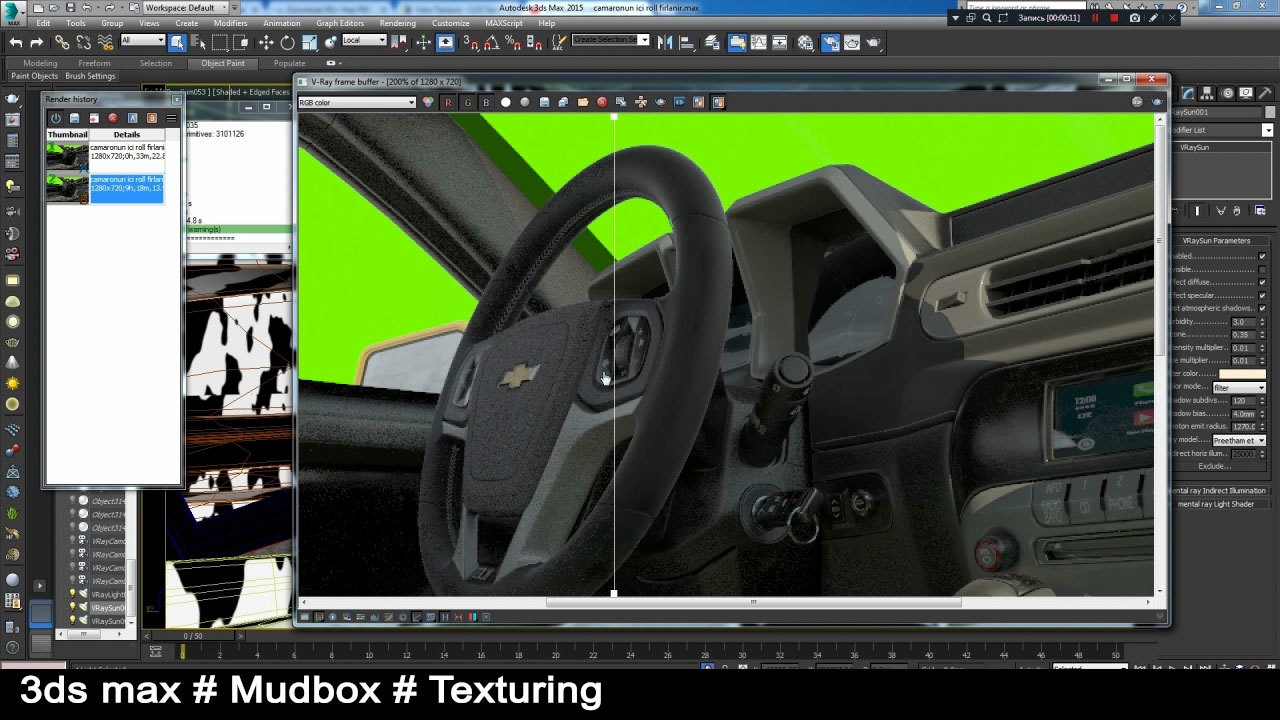Switch to alpha channel white circle in frame buffer
Viewport: 1280px width, 720px height.
tap(505, 102)
